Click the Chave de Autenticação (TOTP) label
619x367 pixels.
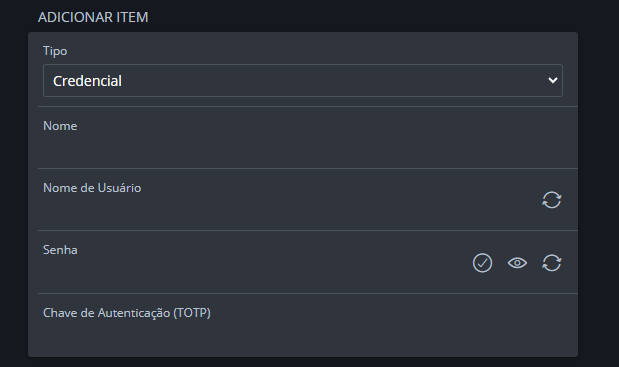tap(127, 313)
